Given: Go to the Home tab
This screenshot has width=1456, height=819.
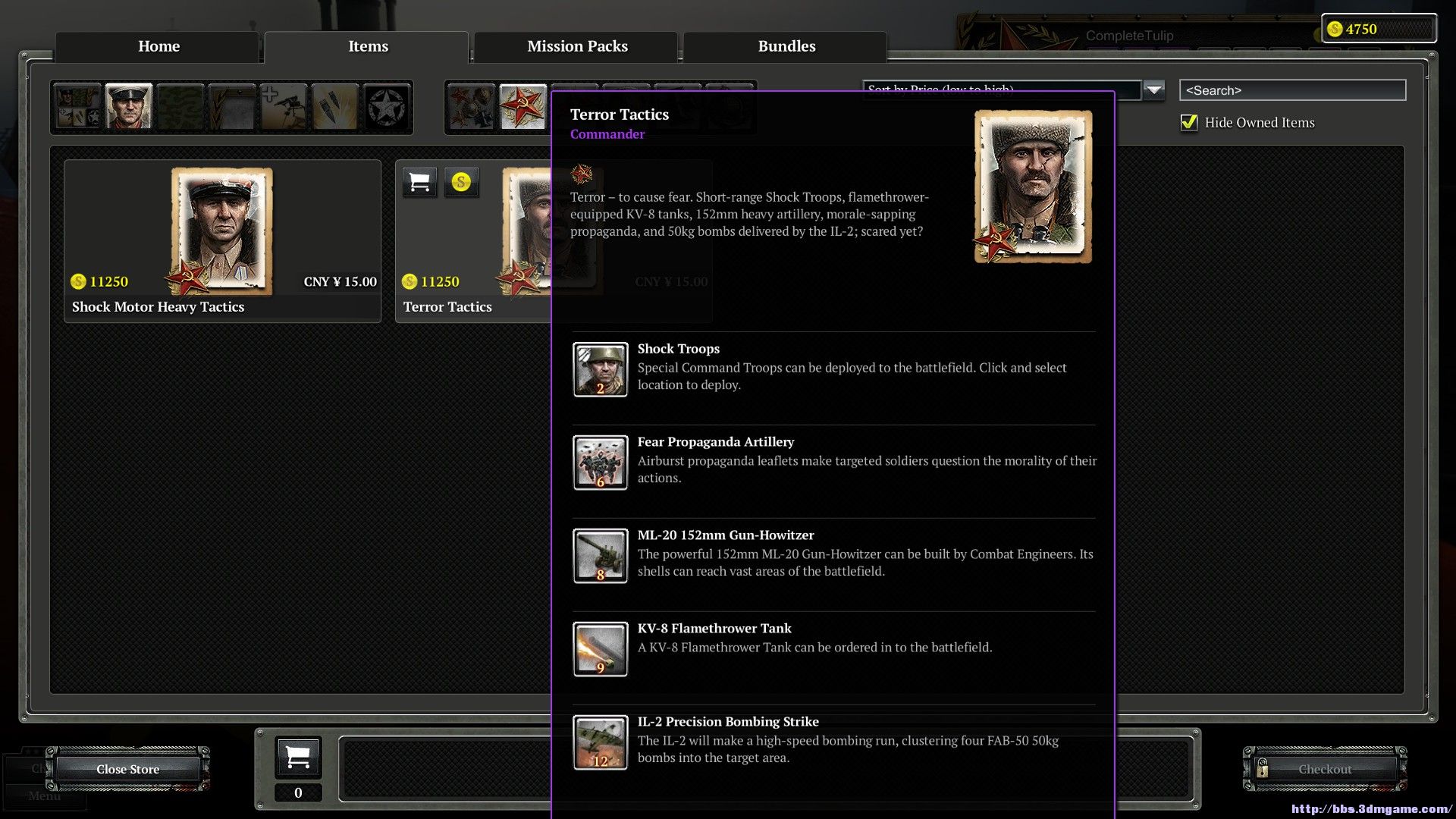Looking at the screenshot, I should pos(158,46).
